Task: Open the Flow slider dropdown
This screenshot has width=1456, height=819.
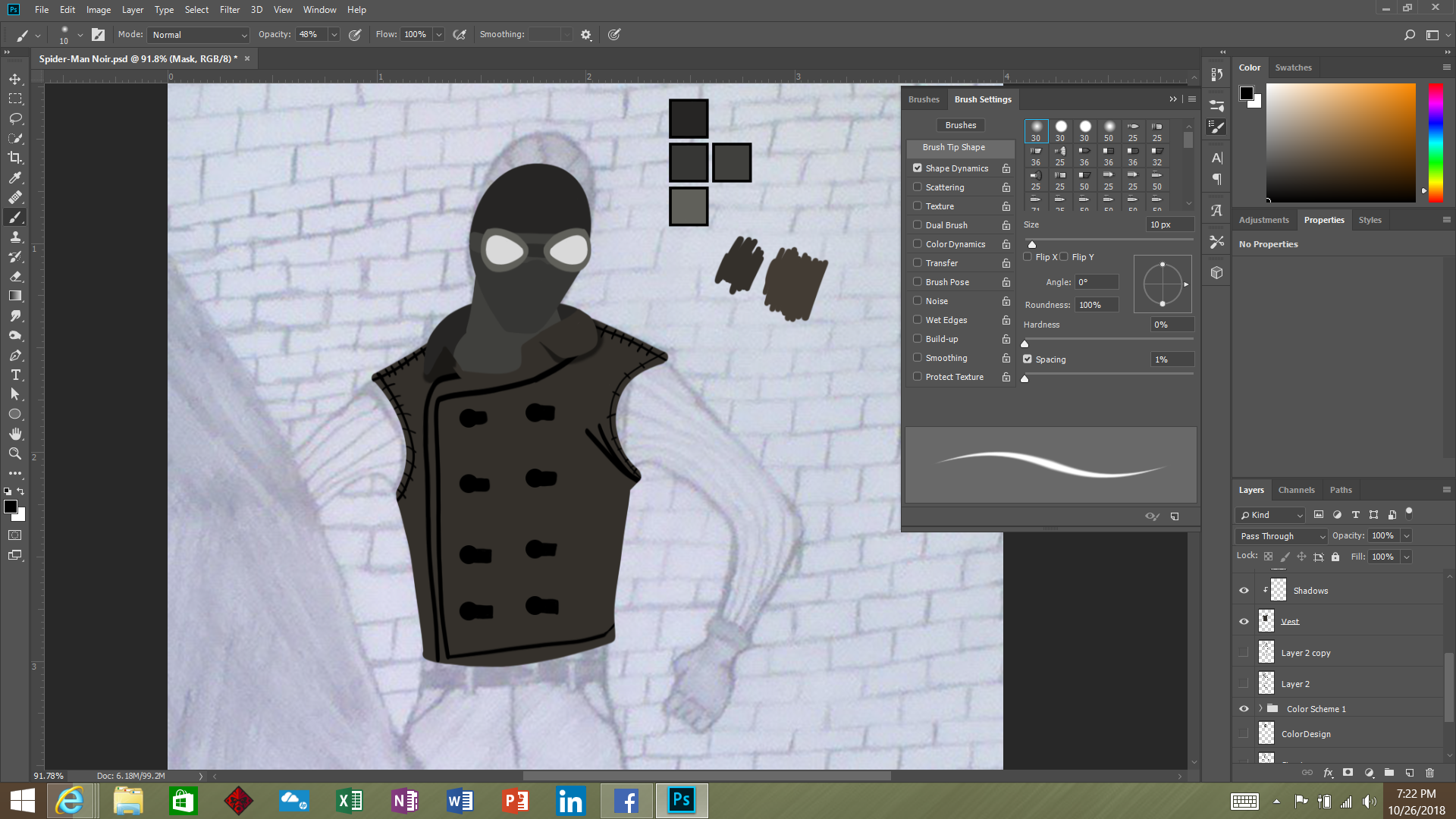Action: (x=438, y=35)
